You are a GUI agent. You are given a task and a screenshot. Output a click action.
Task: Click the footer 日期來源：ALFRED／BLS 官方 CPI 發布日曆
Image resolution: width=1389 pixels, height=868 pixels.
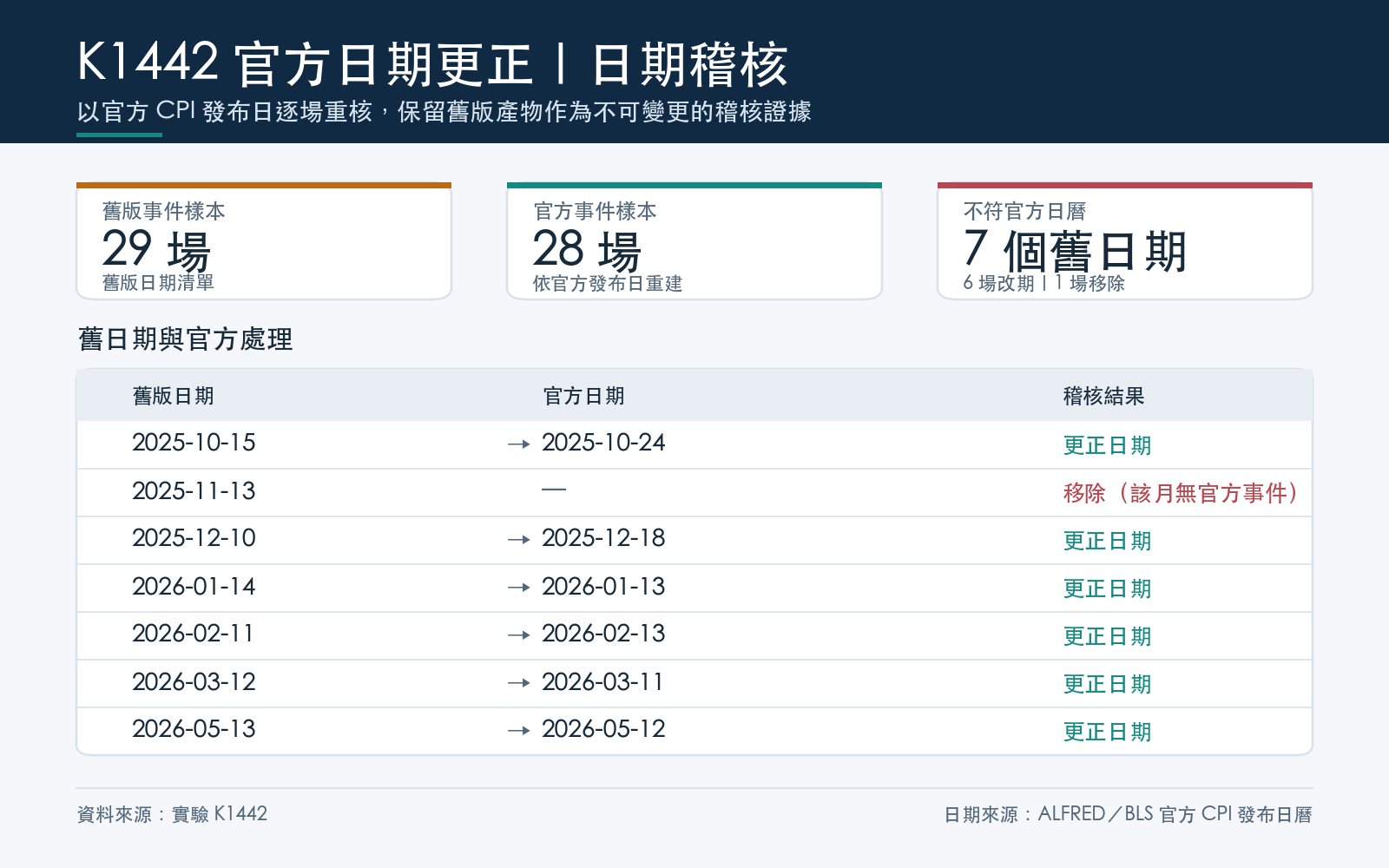click(x=1129, y=814)
